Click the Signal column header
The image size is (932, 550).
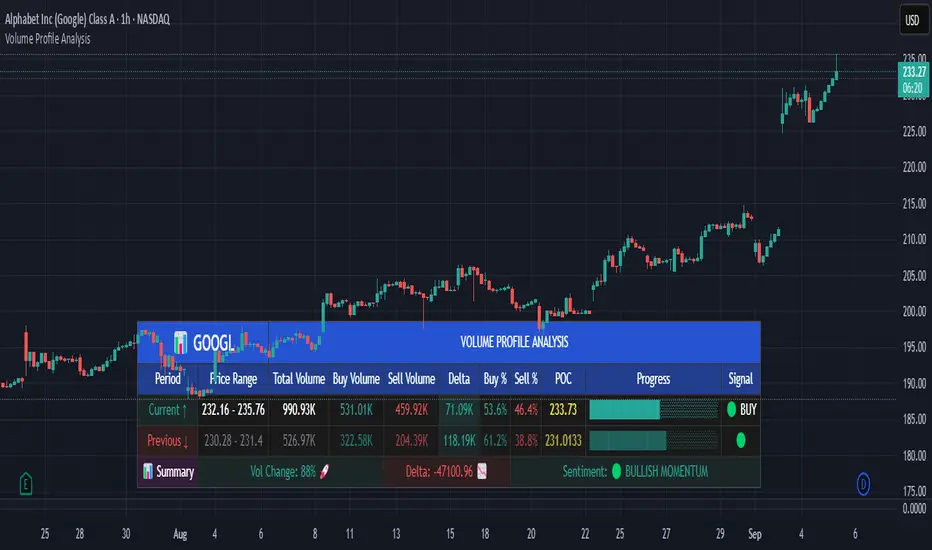click(x=741, y=379)
